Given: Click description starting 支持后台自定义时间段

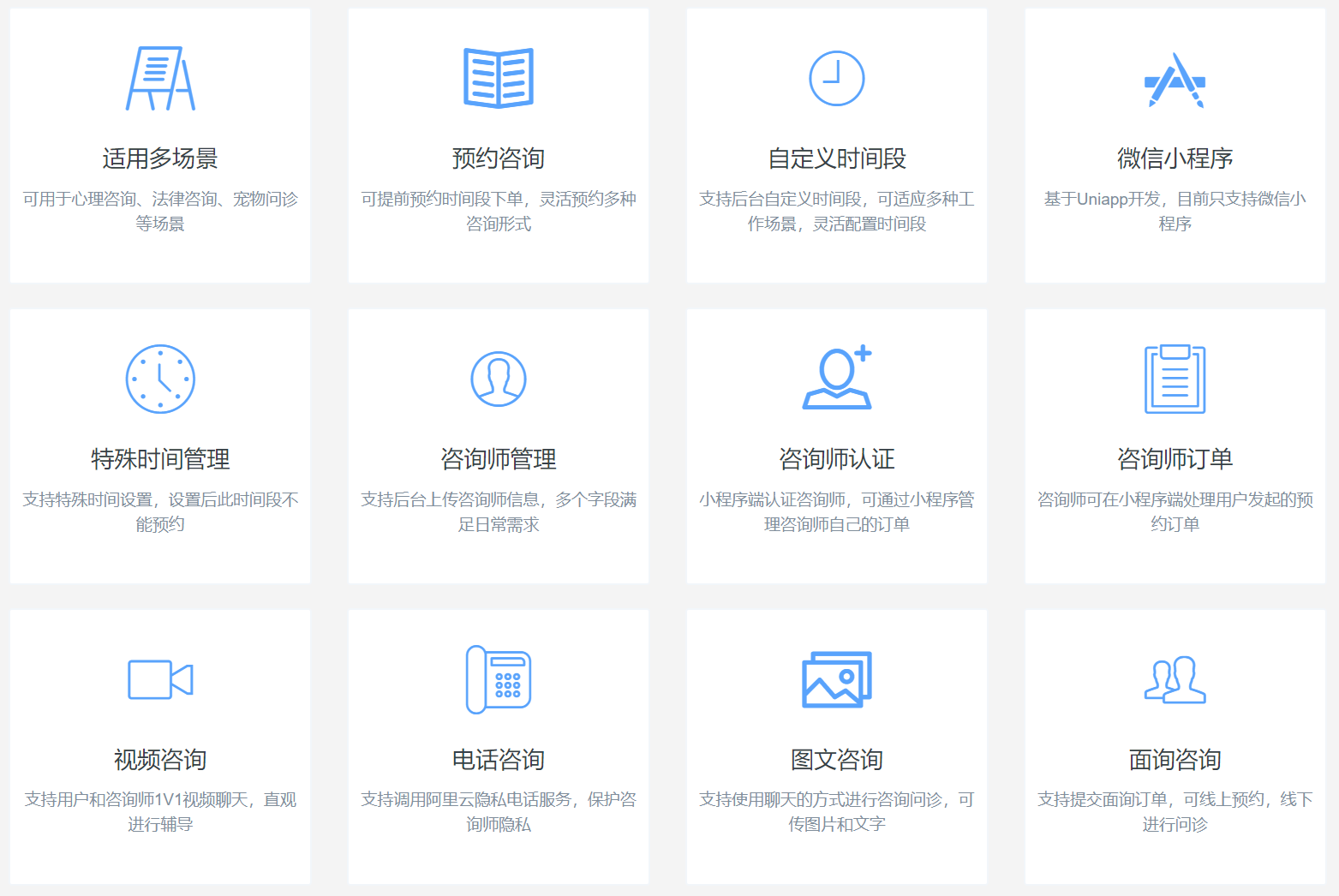Looking at the screenshot, I should point(837,212).
